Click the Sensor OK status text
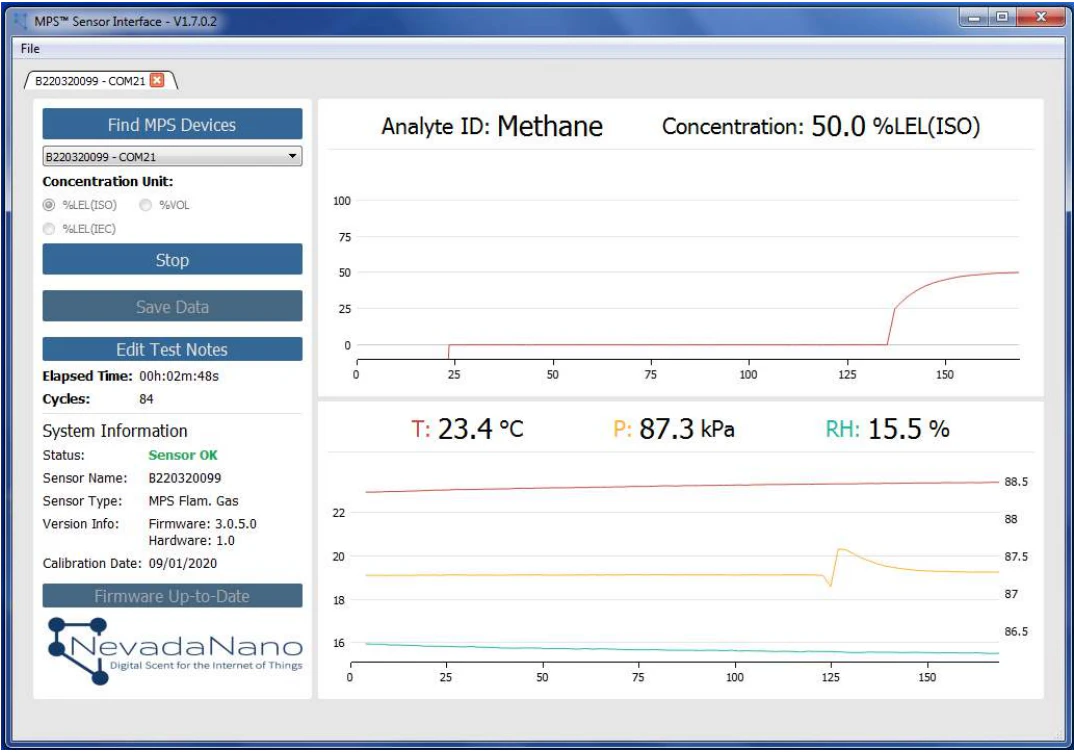Image resolution: width=1074 pixels, height=754 pixels. [183, 455]
